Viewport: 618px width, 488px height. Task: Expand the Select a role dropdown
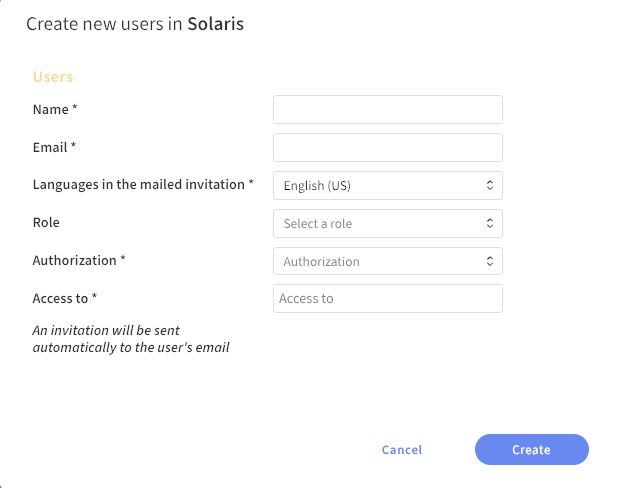click(387, 224)
